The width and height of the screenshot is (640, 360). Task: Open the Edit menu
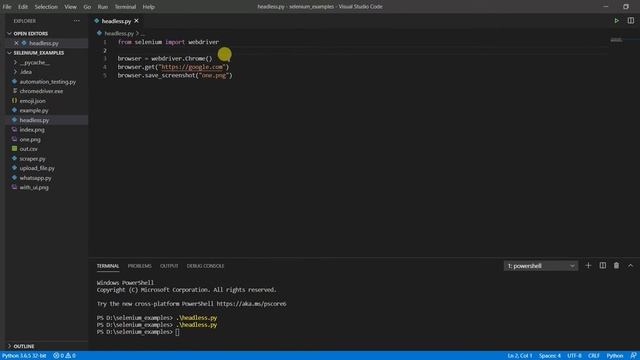tap(23, 7)
